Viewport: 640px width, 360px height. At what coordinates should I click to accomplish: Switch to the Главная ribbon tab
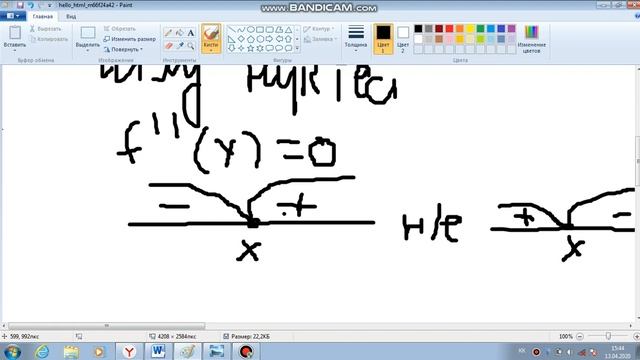pyautogui.click(x=43, y=16)
